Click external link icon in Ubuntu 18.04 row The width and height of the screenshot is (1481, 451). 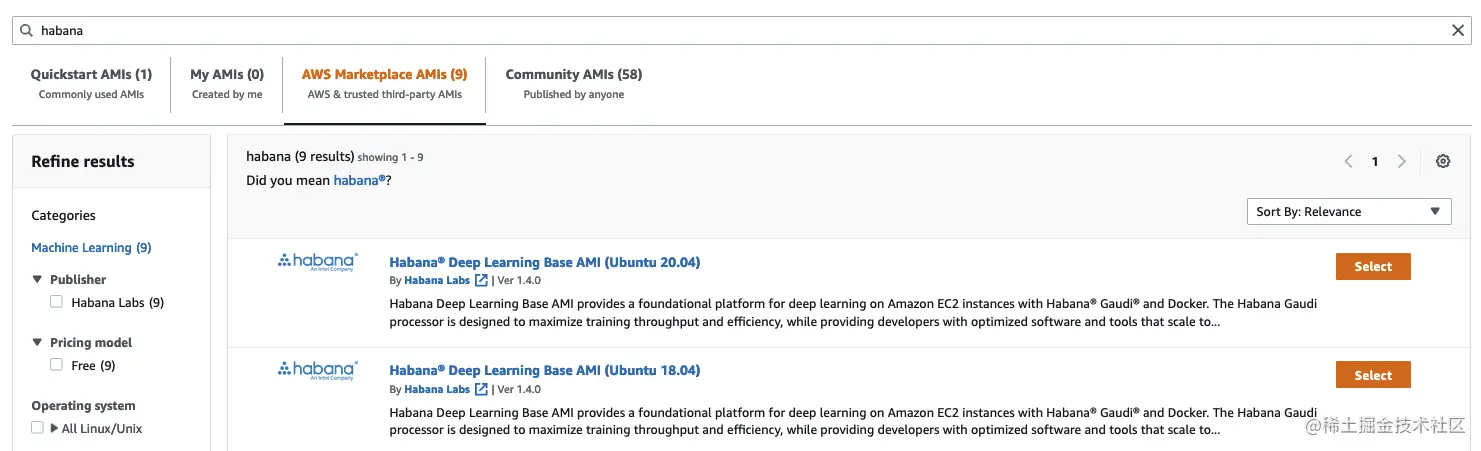481,389
